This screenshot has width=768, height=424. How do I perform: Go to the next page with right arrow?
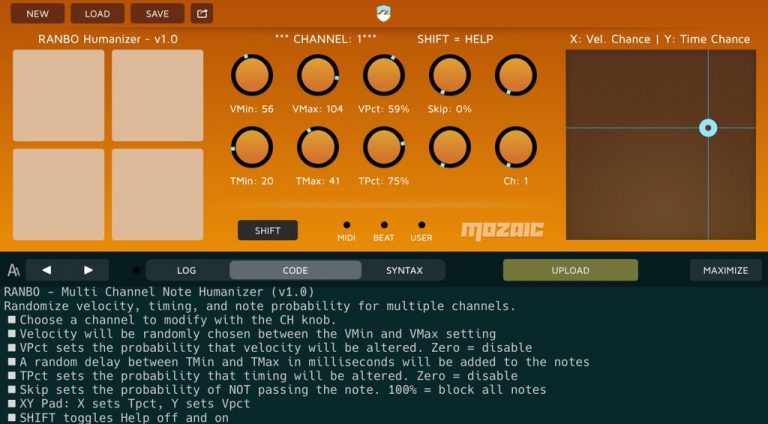click(88, 270)
